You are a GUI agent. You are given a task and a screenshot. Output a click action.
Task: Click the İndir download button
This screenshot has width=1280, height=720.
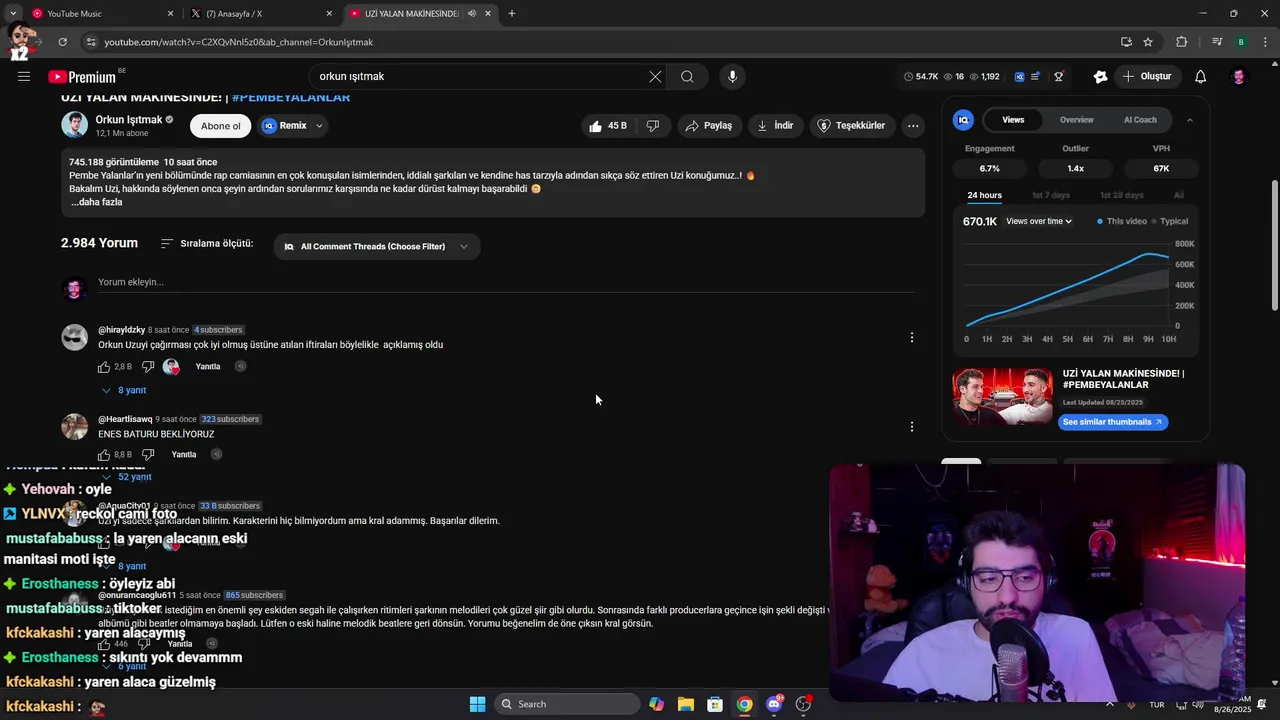(x=775, y=125)
